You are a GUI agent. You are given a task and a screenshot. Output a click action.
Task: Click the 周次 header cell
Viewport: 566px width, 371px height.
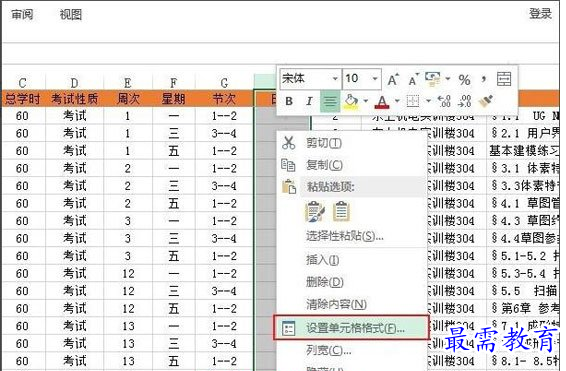128,99
